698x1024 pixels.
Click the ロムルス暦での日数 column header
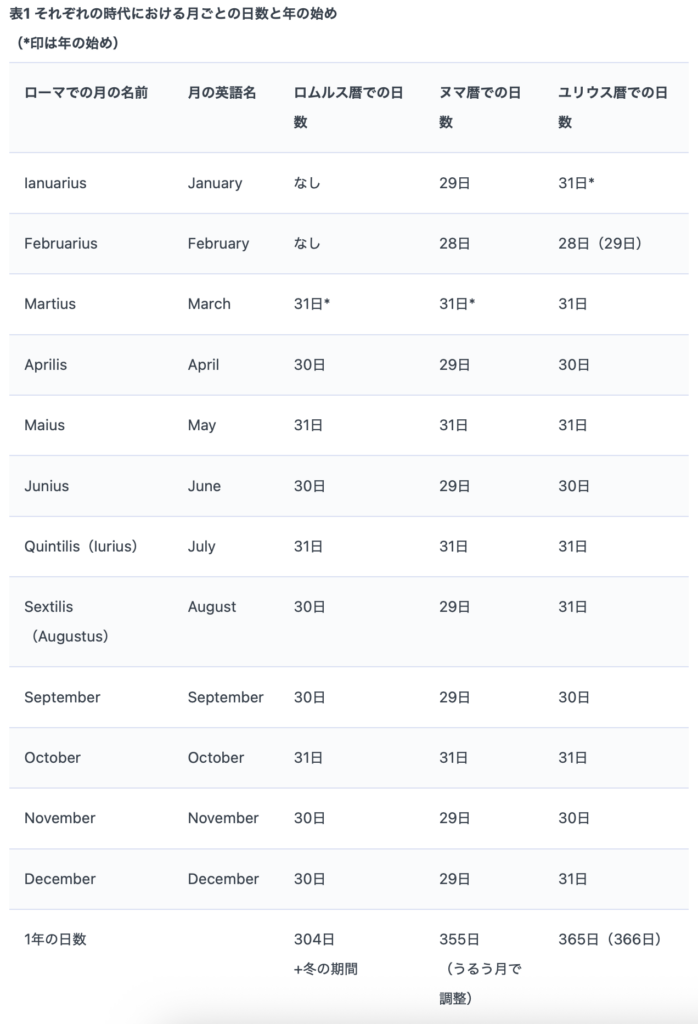coord(347,107)
